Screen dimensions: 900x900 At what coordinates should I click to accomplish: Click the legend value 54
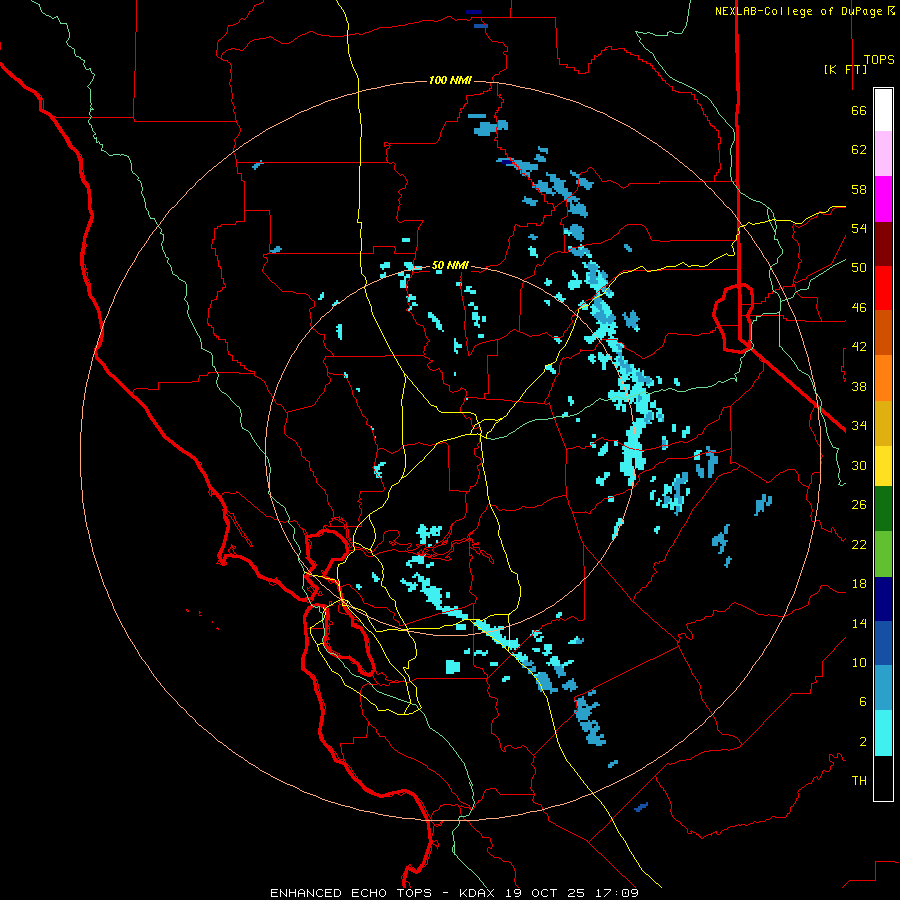(x=859, y=228)
